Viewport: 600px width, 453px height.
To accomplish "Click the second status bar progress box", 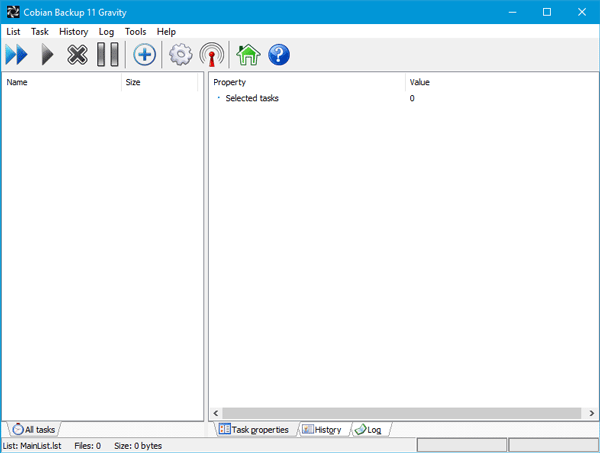I will pos(553,445).
